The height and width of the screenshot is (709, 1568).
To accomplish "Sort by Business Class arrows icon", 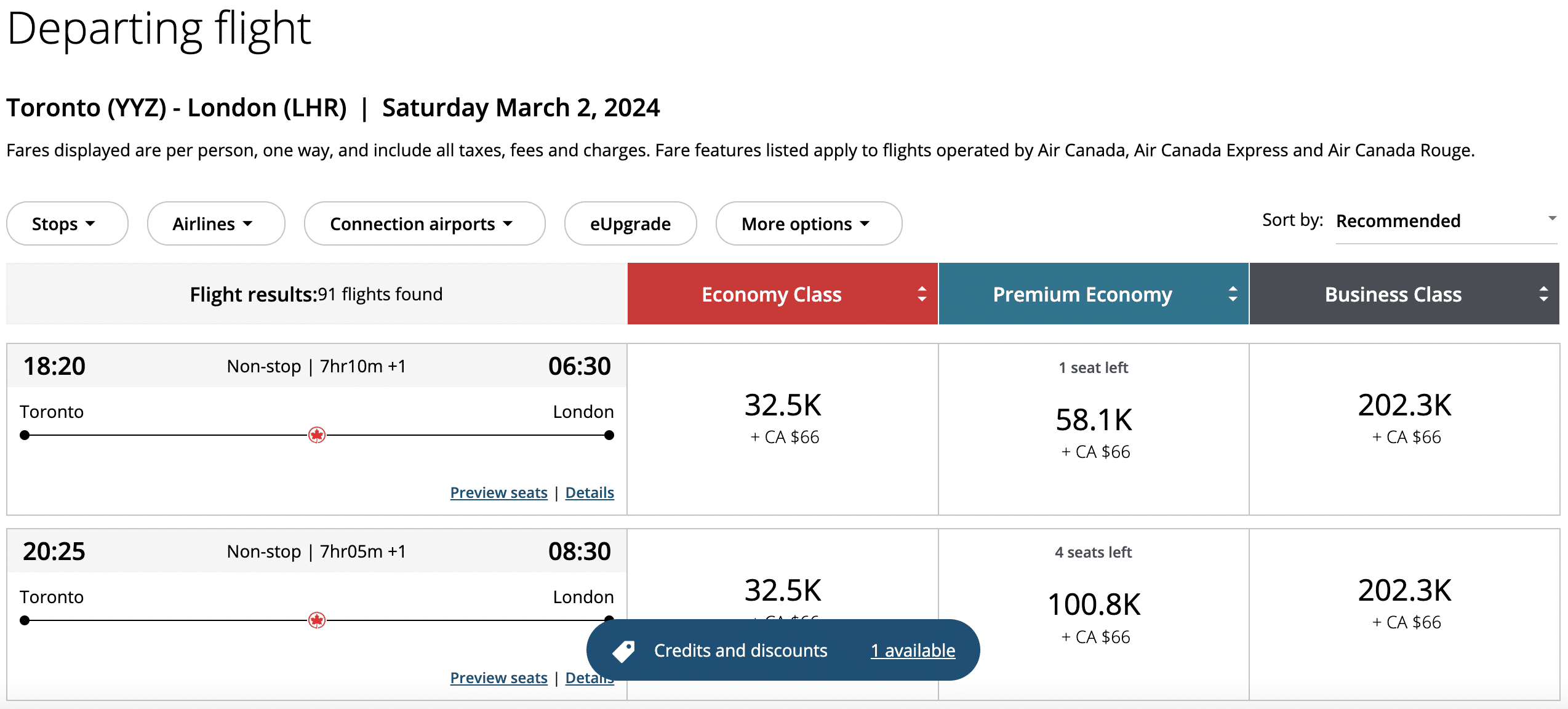I will coord(1543,294).
